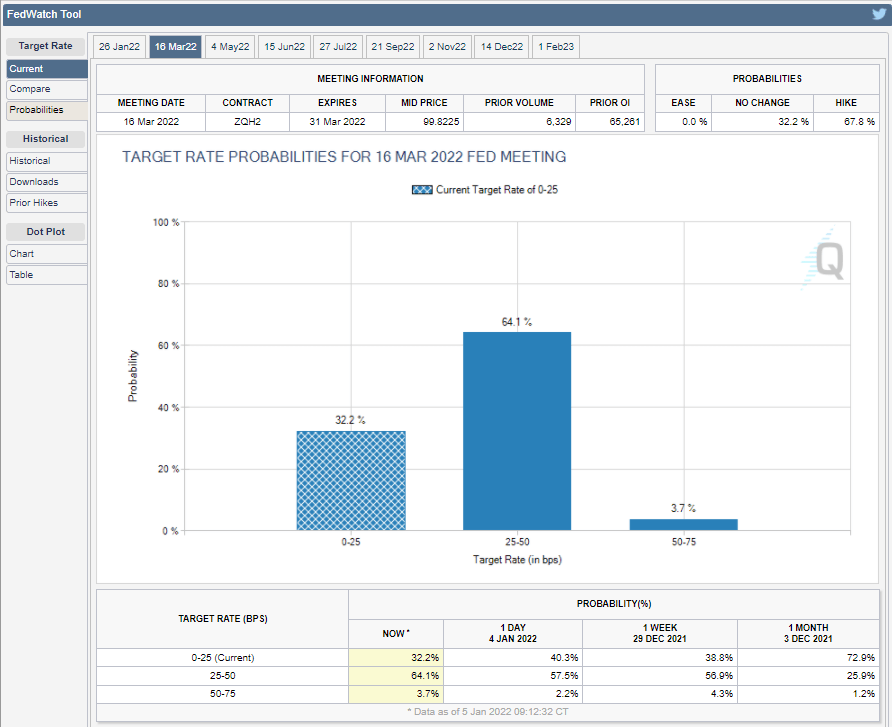Select the 27 Jul22 meeting tab
This screenshot has width=892, height=727.
339,47
